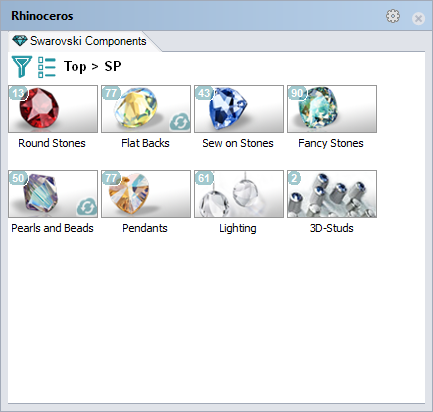Click the refresh icon on Pearls and Beads
This screenshot has width=433, height=412.
(x=87, y=207)
